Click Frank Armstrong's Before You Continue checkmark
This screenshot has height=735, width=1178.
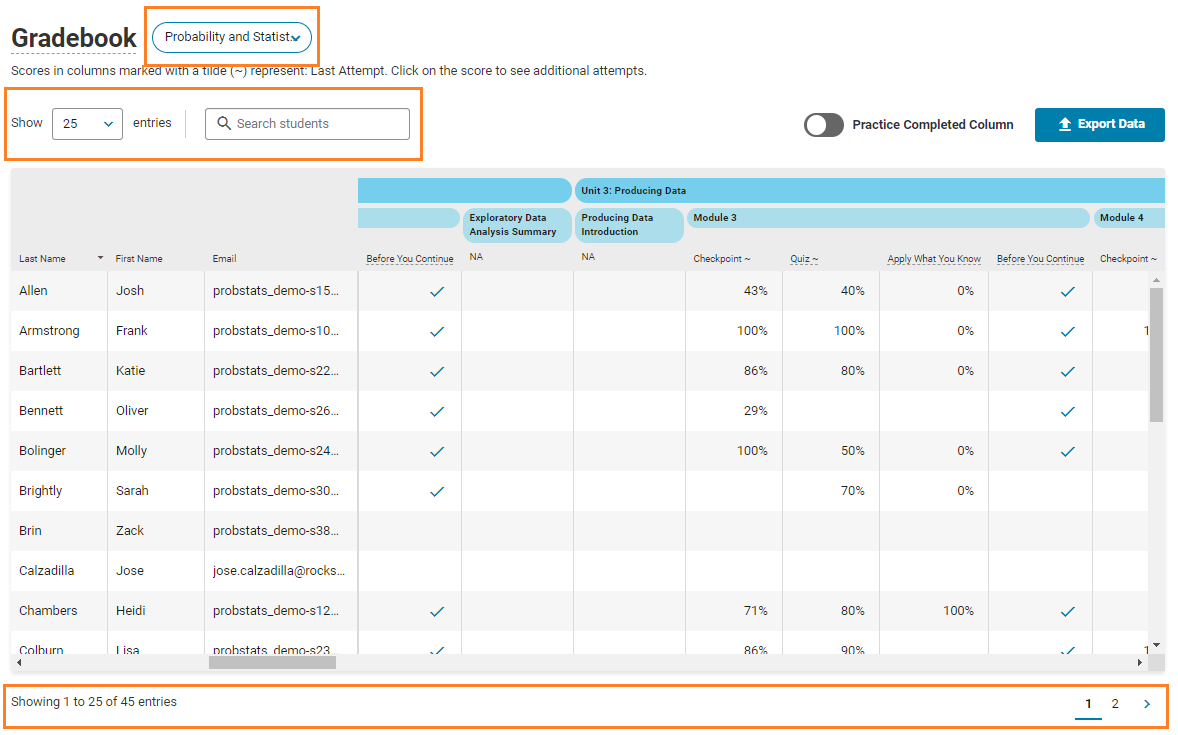436,331
